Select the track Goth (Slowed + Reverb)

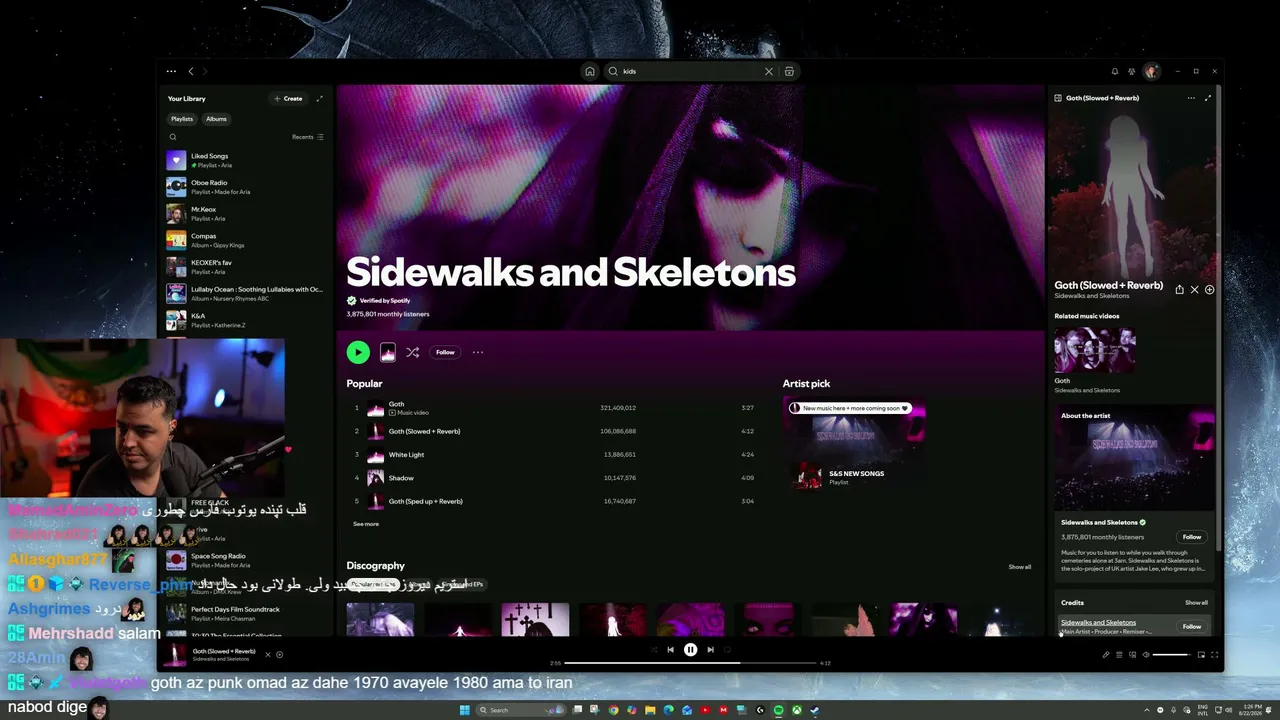(x=554, y=431)
